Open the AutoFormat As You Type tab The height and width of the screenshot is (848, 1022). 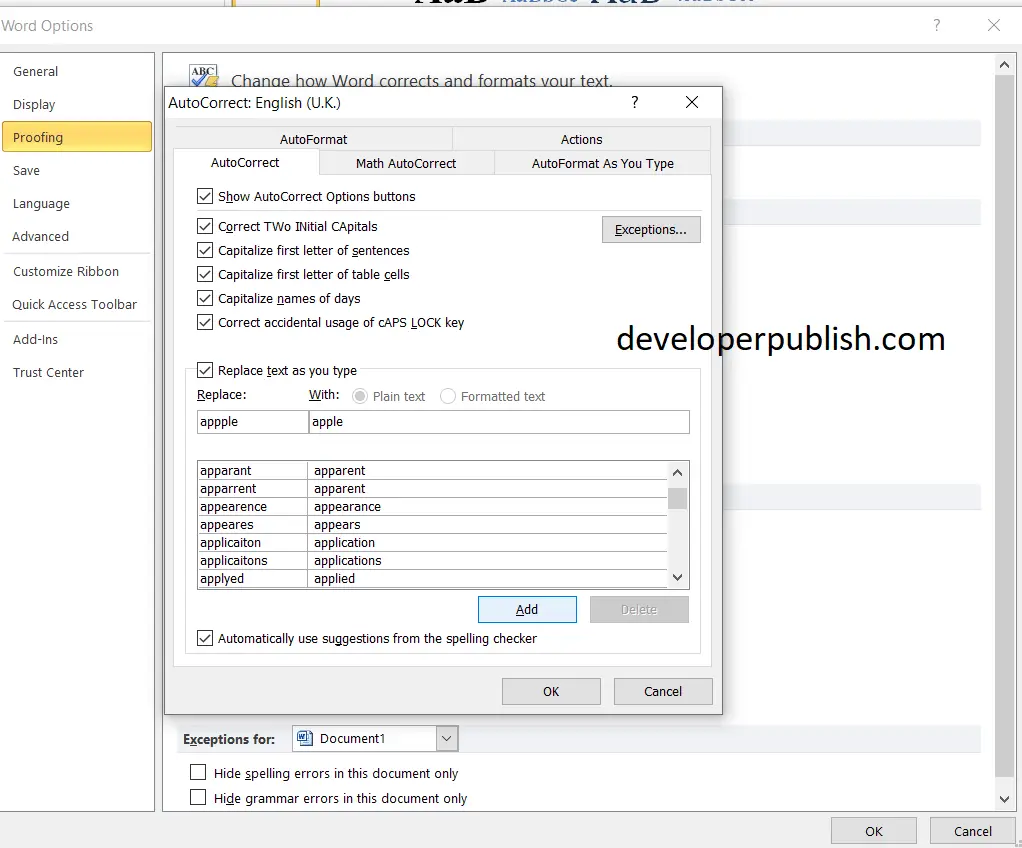(x=603, y=164)
